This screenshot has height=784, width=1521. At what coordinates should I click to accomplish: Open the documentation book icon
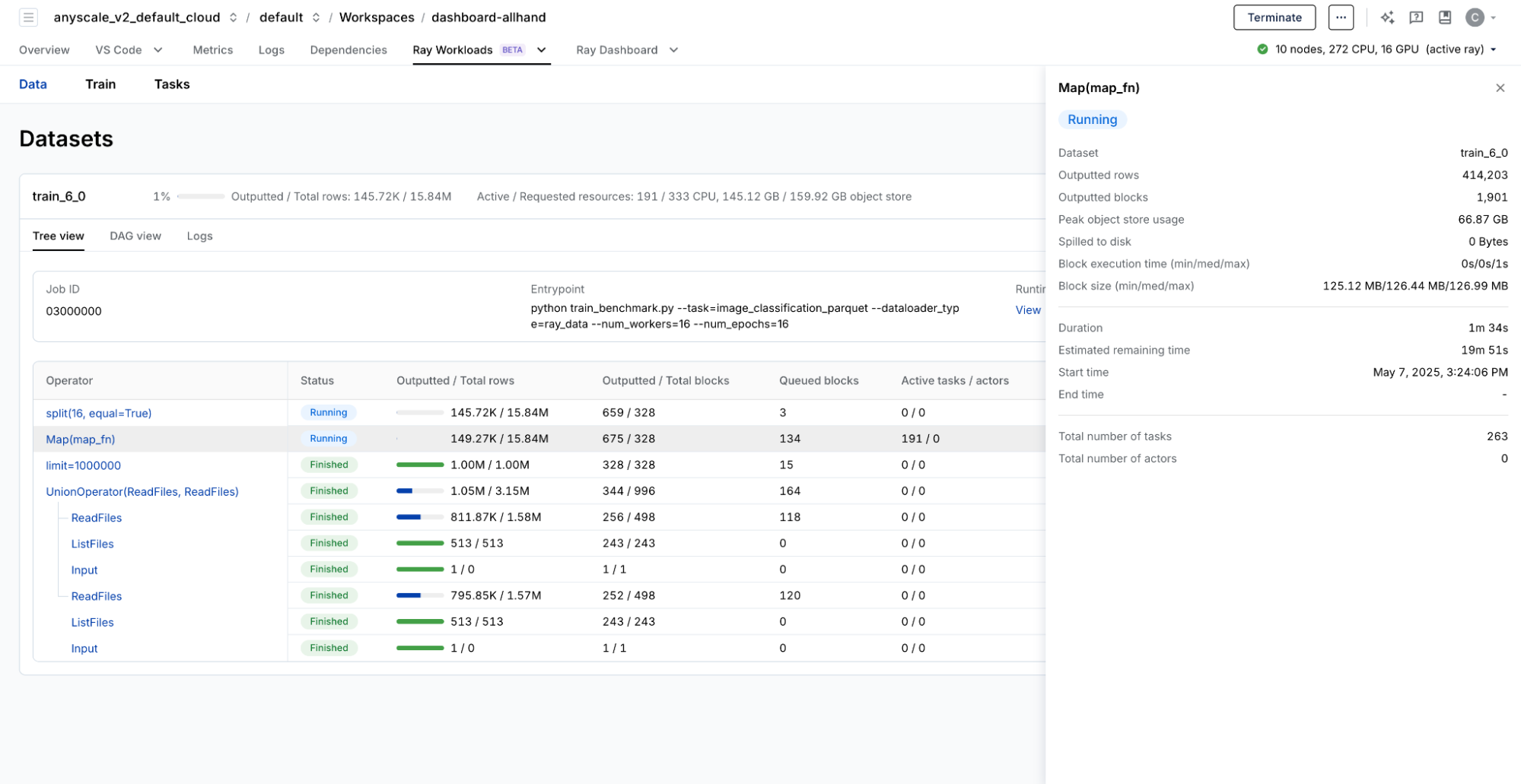(1444, 17)
